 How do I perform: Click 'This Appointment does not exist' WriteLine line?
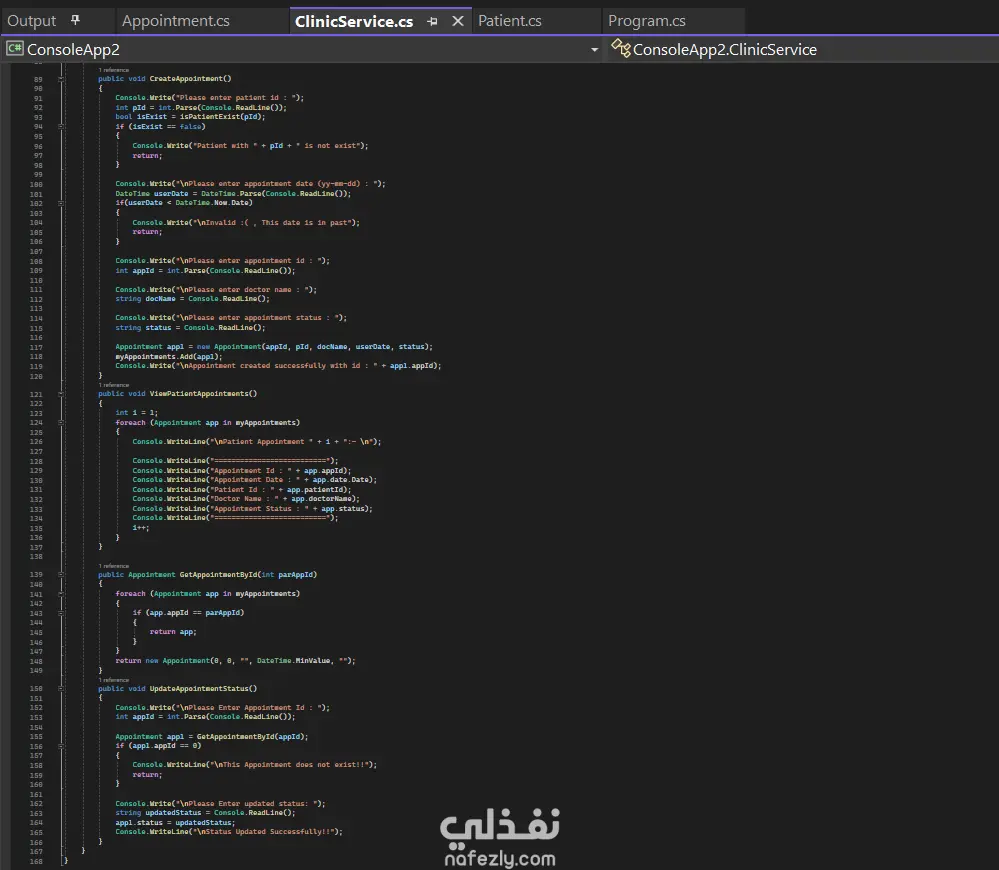tap(254, 764)
